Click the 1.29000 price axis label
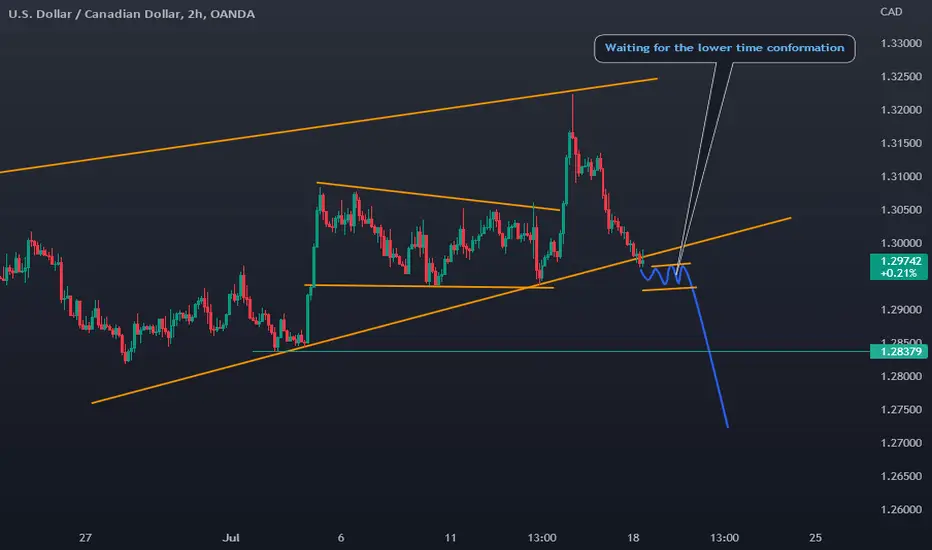Screen dimensions: 932x550 click(x=900, y=310)
